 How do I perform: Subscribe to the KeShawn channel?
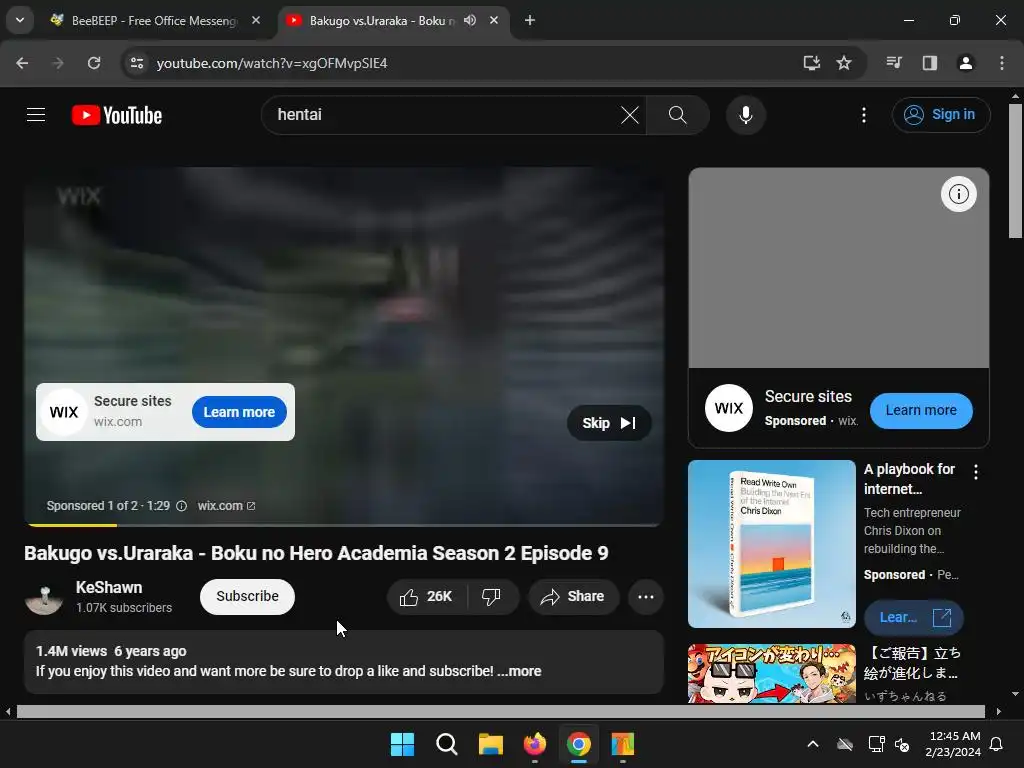(x=247, y=596)
